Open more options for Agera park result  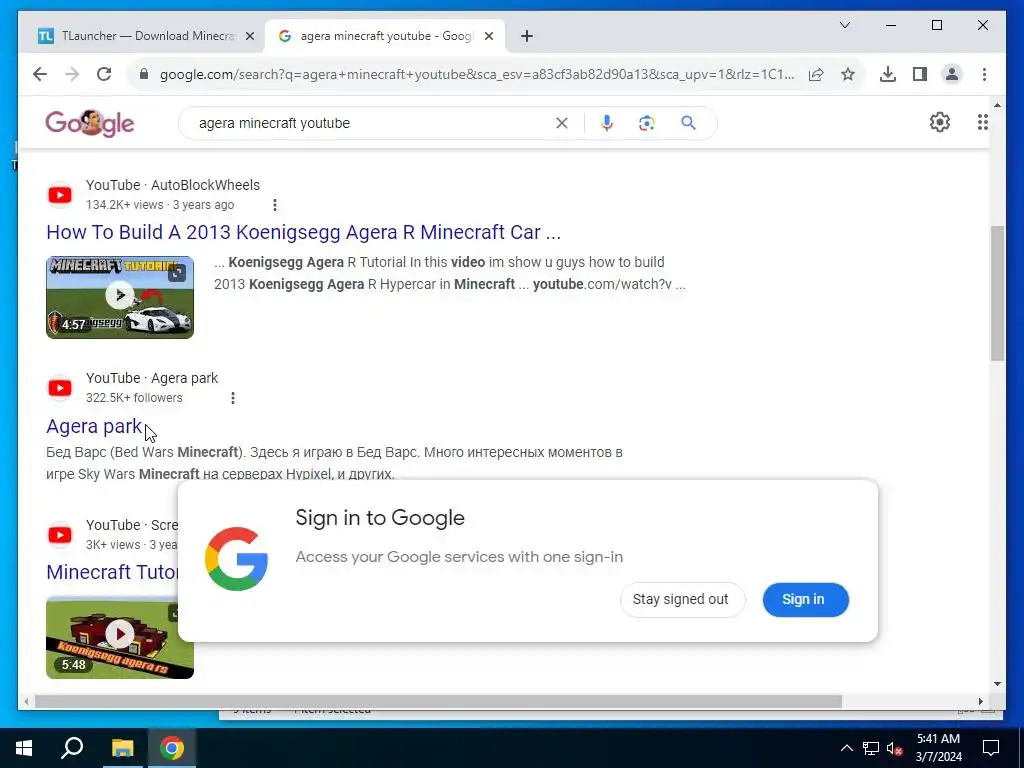[x=232, y=398]
